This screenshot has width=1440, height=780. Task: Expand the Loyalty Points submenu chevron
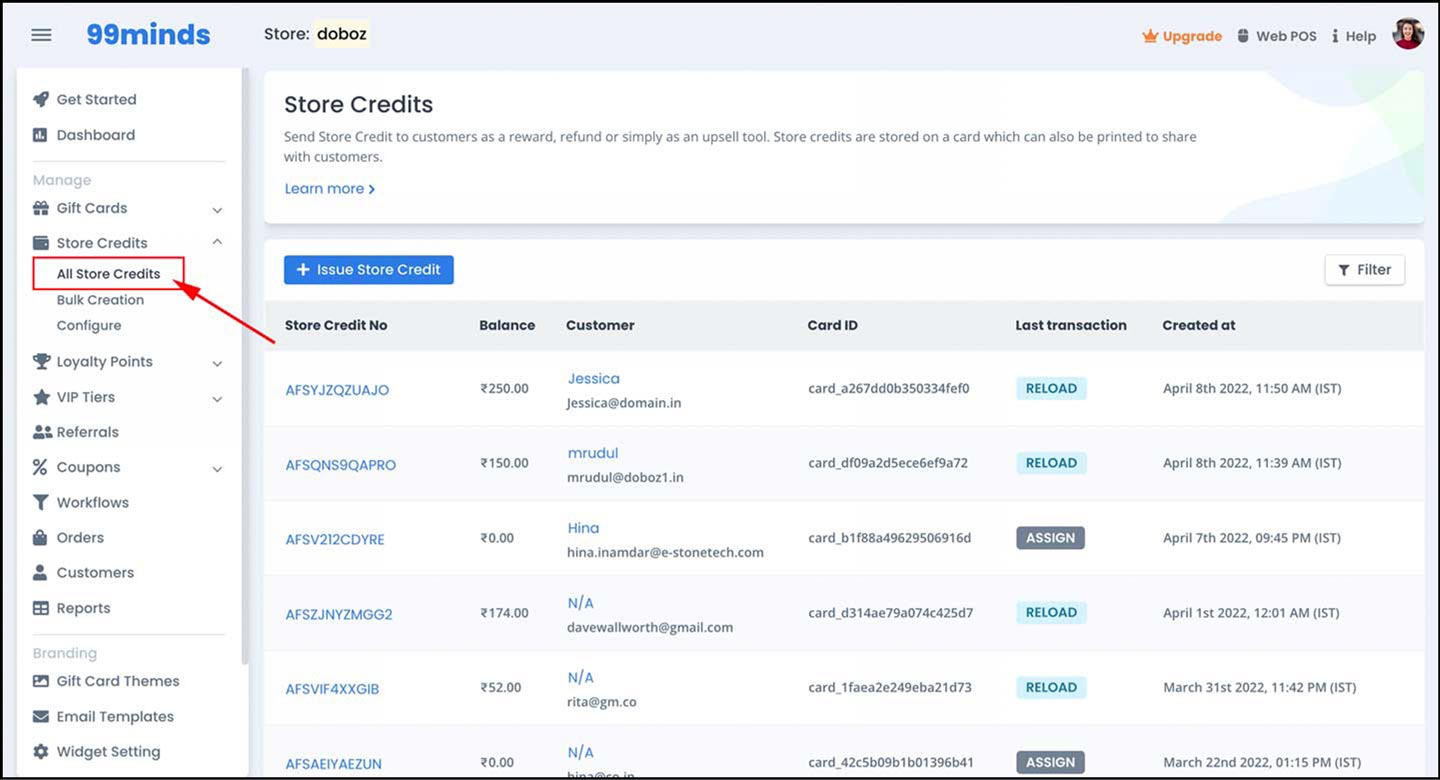click(x=217, y=364)
